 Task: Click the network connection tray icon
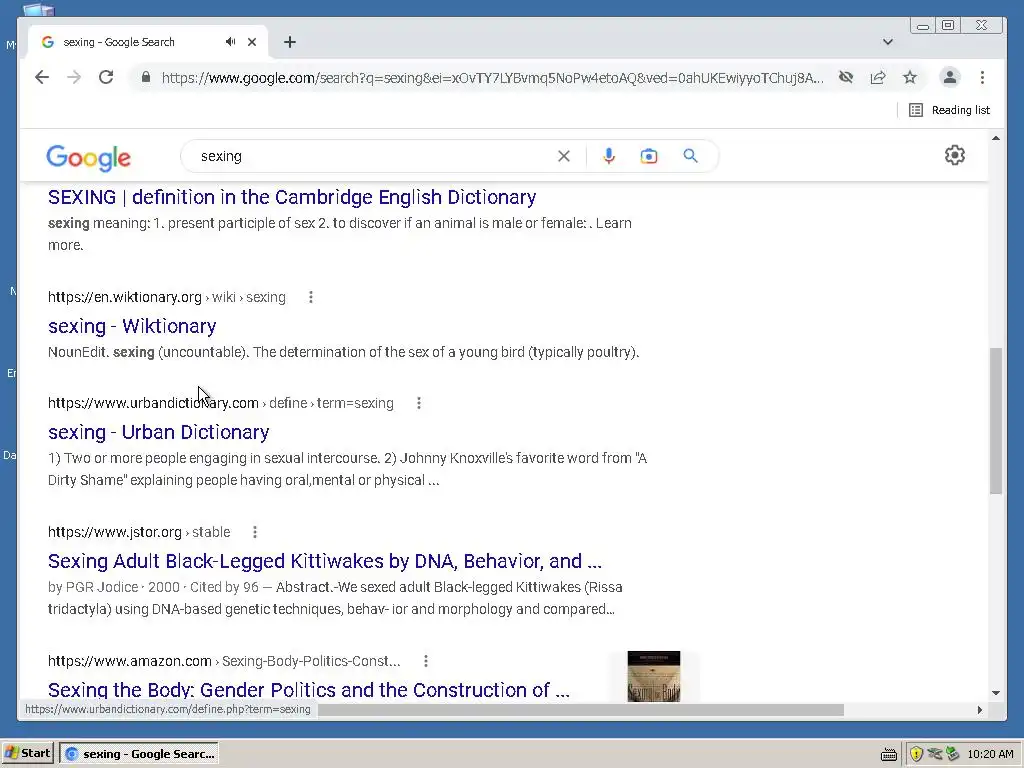935,754
